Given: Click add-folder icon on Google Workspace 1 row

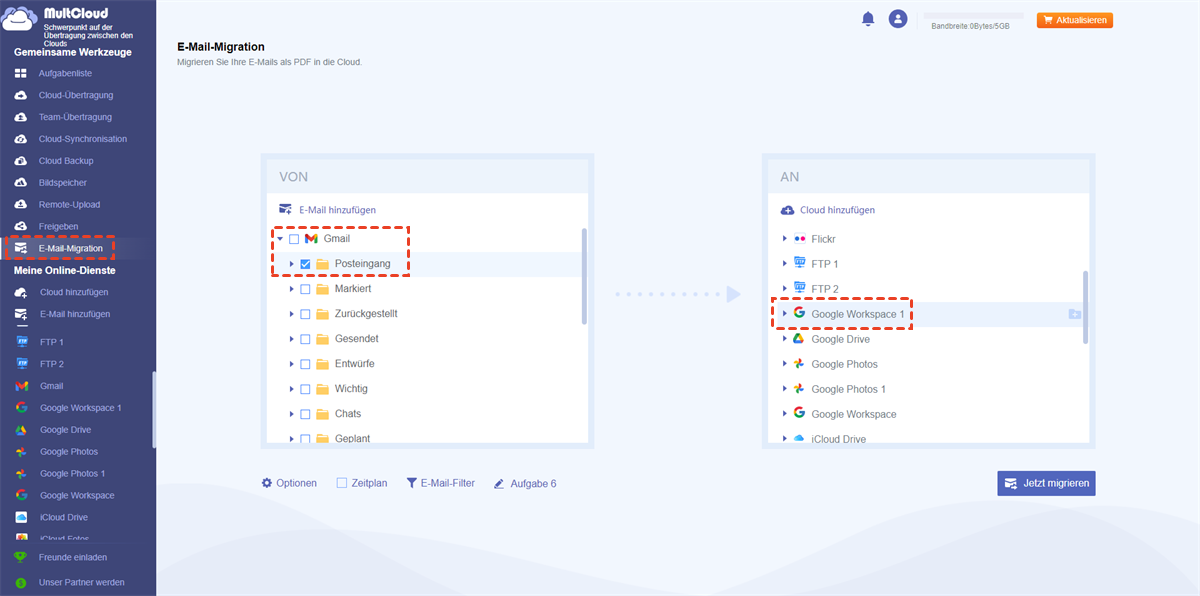Looking at the screenshot, I should click(x=1074, y=314).
